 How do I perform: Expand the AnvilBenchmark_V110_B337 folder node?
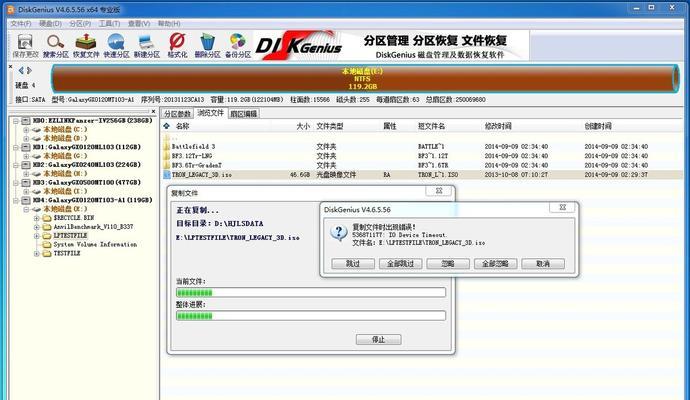click(37, 227)
